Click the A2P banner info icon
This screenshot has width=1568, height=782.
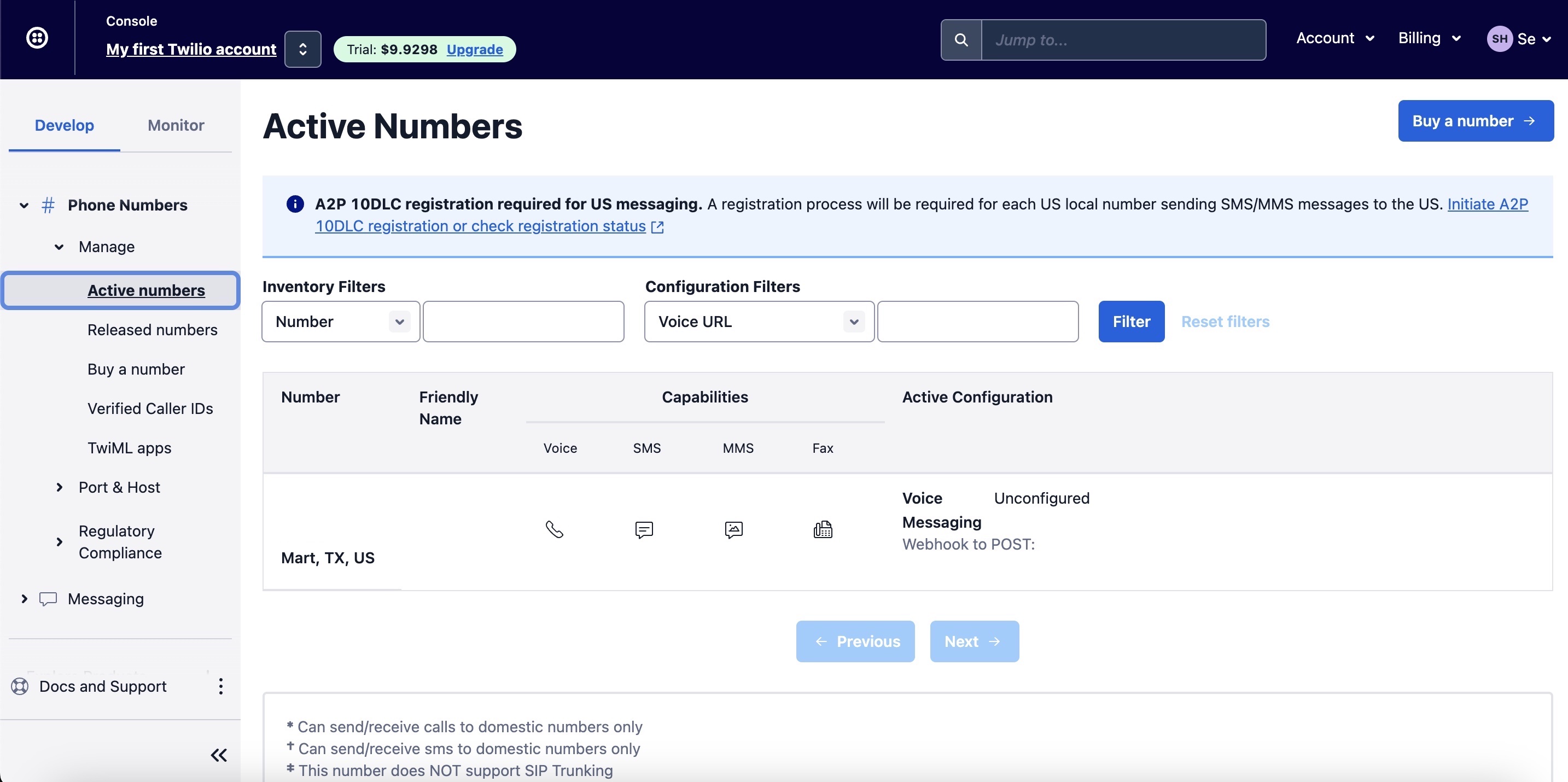[295, 204]
